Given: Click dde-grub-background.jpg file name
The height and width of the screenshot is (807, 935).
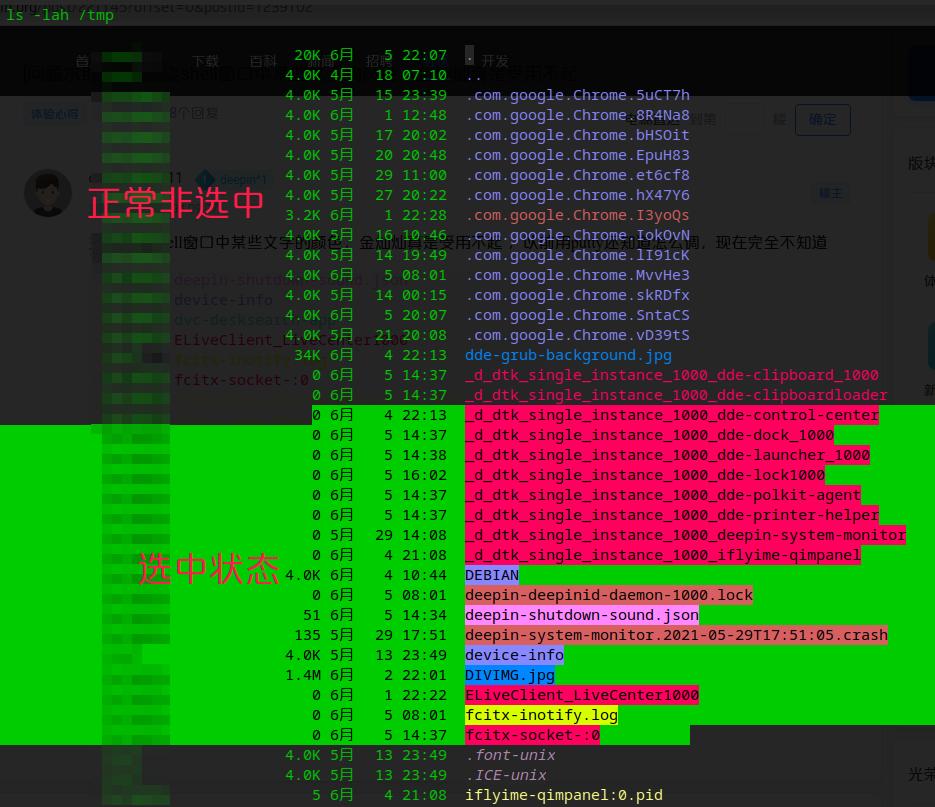Looking at the screenshot, I should click(568, 355).
